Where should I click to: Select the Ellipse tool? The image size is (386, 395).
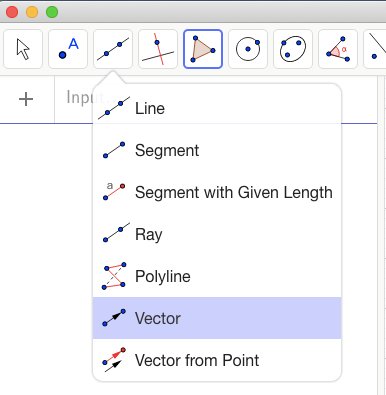pos(293,49)
